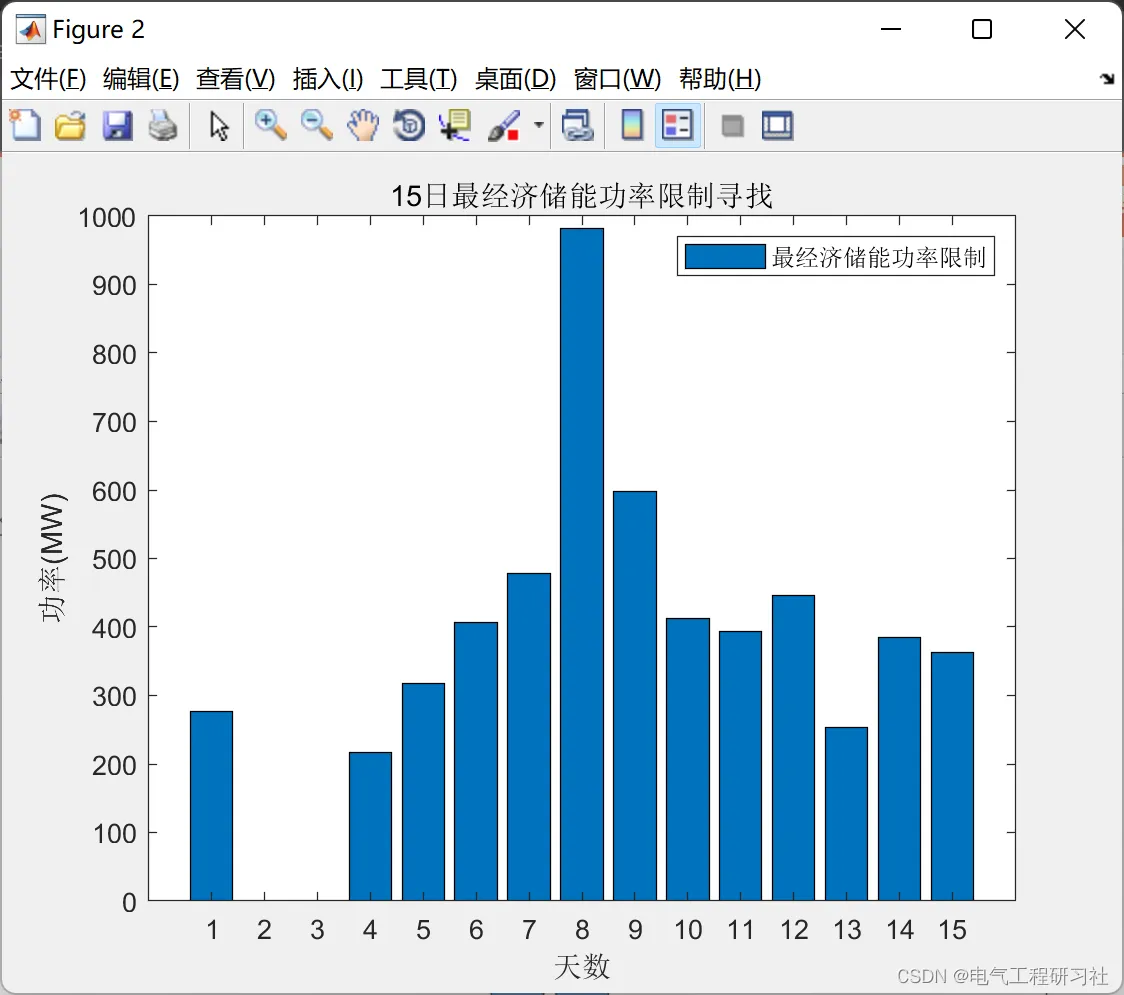The height and width of the screenshot is (995, 1124).
Task: Open file with the folder icon
Action: (x=70, y=125)
